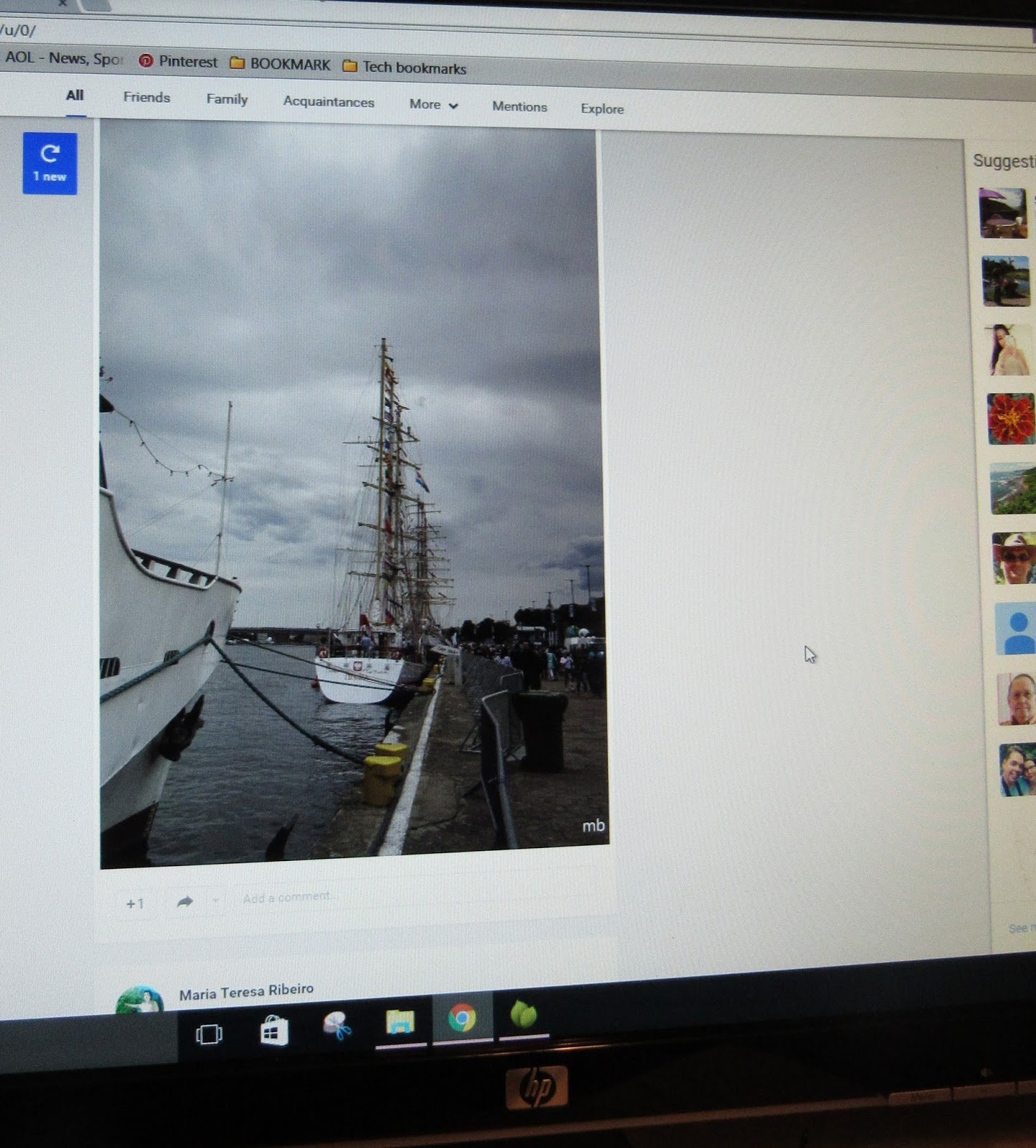This screenshot has height=1148, width=1036.
Task: Open the tall ship harbor photo
Action: coord(353,495)
